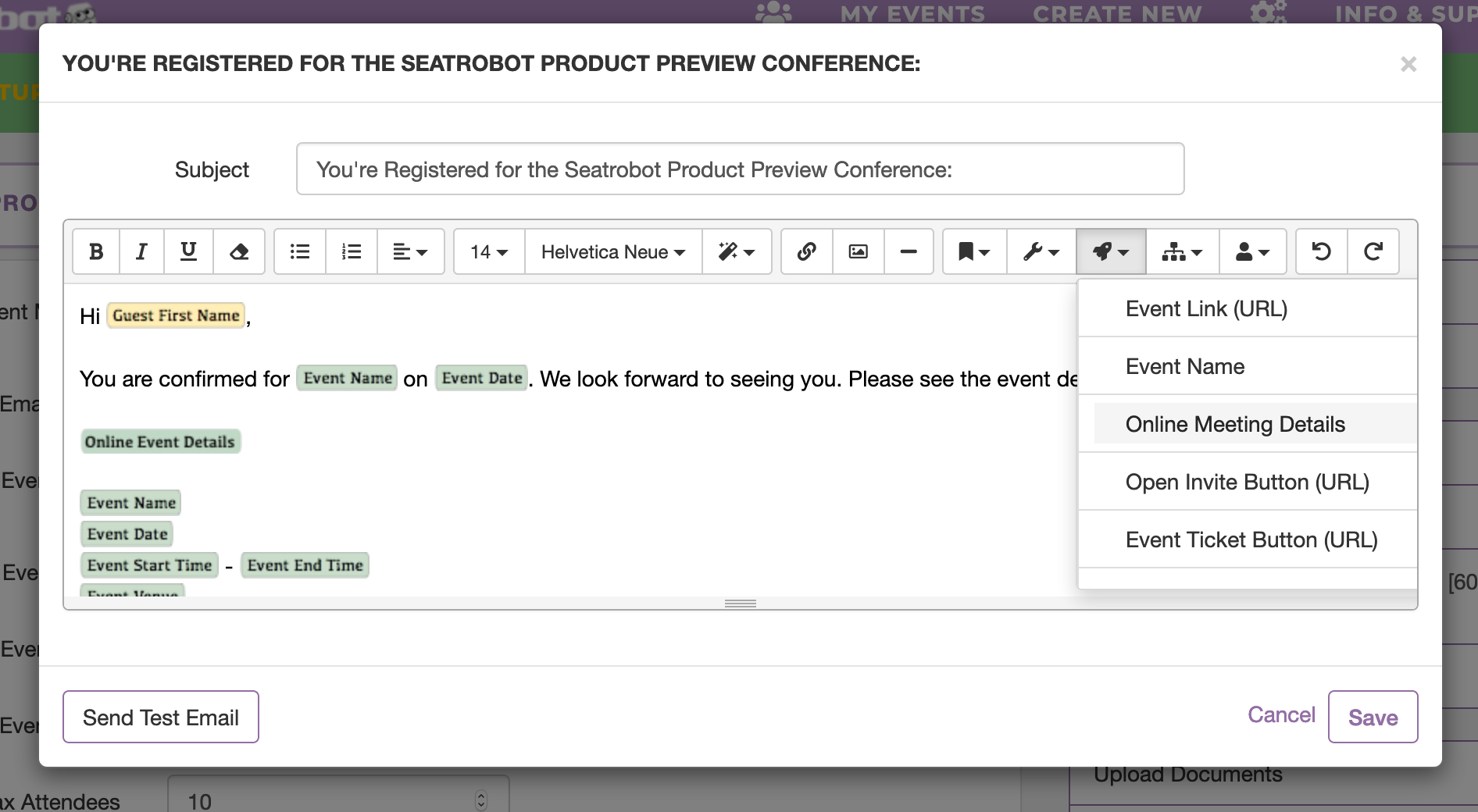The height and width of the screenshot is (812, 1478).
Task: Click the Max Attendees number field behind dialog
Action: [x=339, y=795]
